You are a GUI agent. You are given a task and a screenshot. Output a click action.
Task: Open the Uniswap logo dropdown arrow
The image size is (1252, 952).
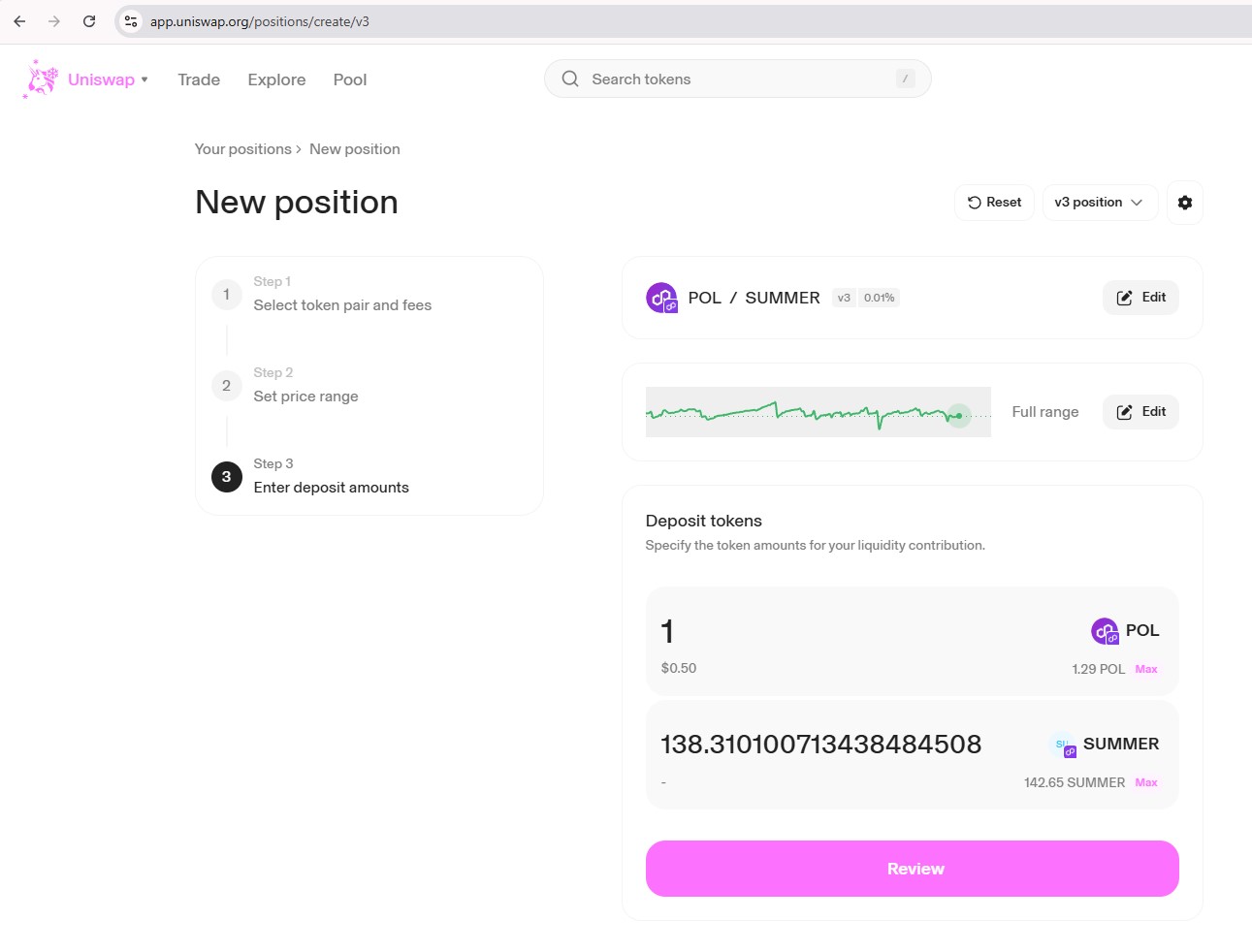click(x=144, y=79)
